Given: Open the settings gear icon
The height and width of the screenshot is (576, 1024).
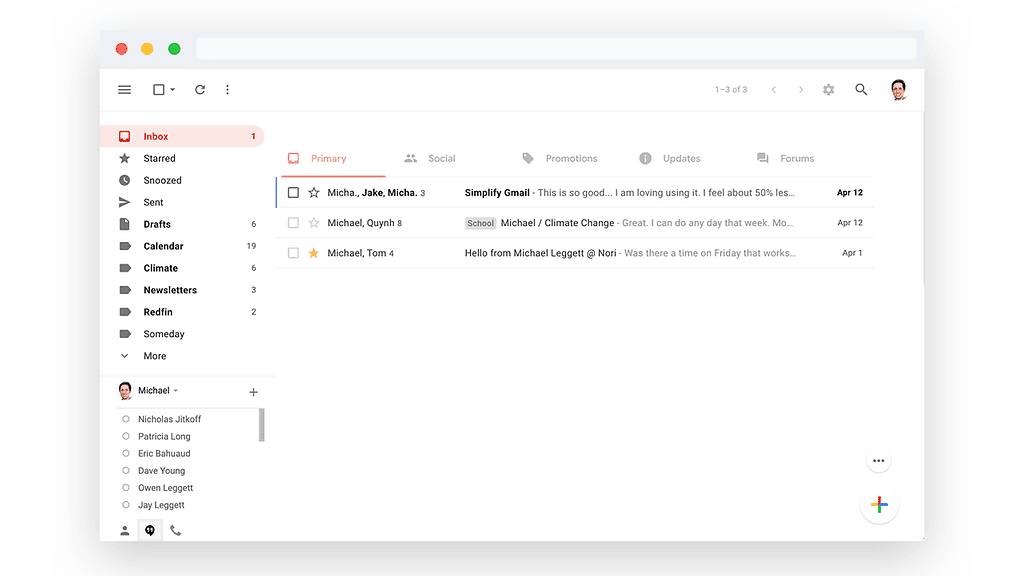Looking at the screenshot, I should click(x=828, y=90).
